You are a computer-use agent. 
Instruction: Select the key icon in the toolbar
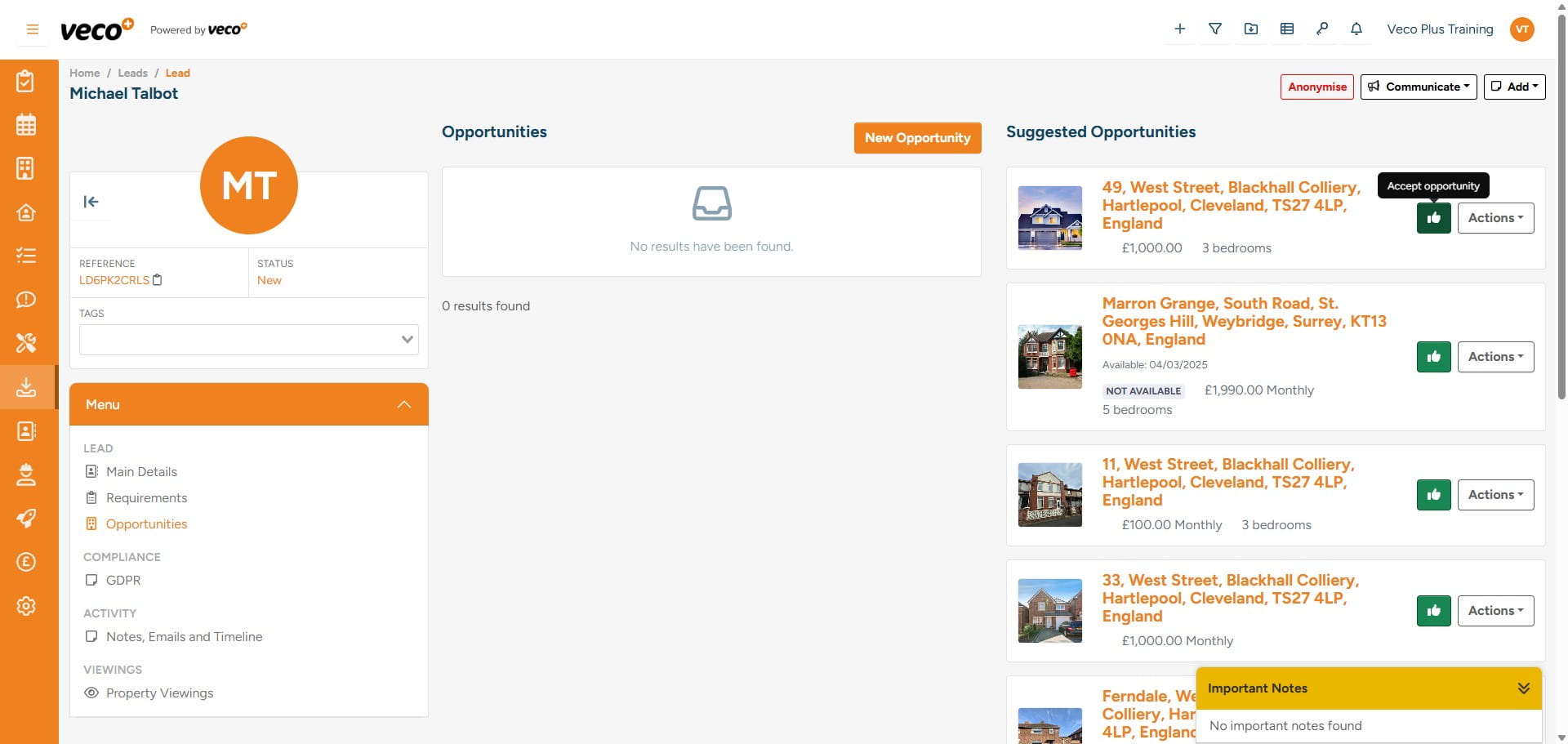point(1321,29)
